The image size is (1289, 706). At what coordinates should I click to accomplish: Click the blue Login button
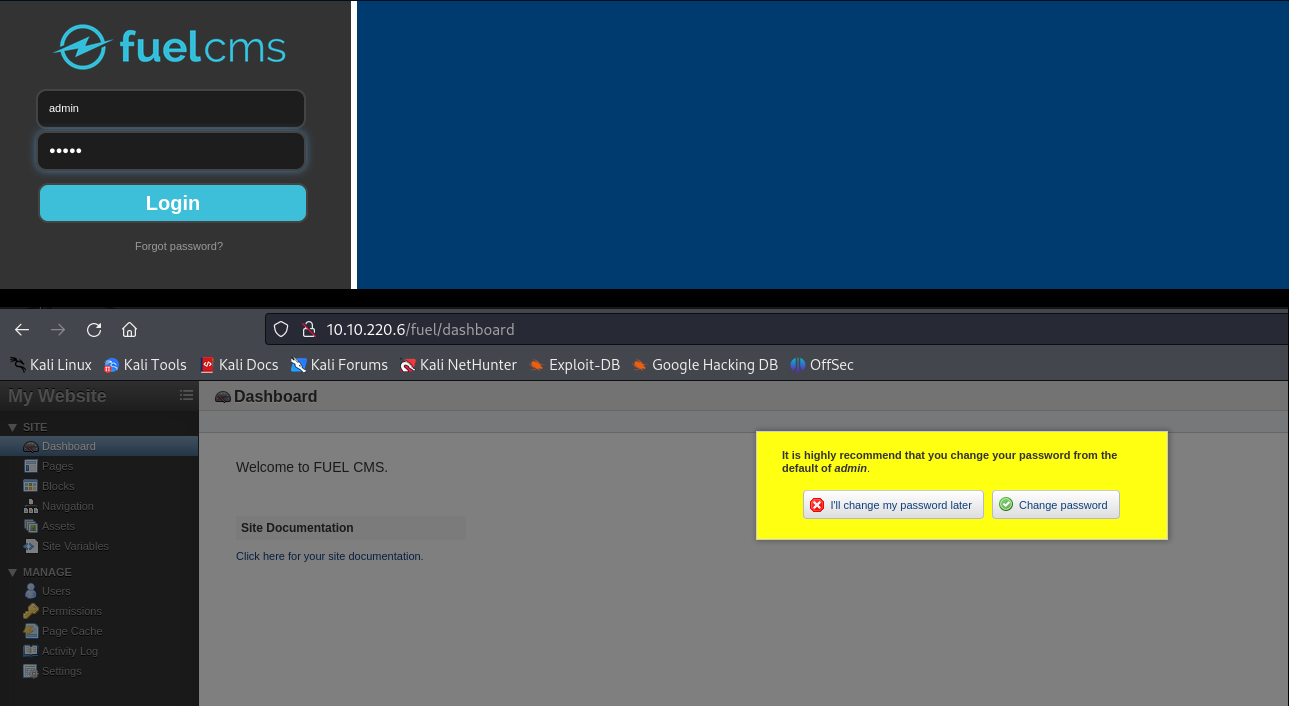pos(172,203)
